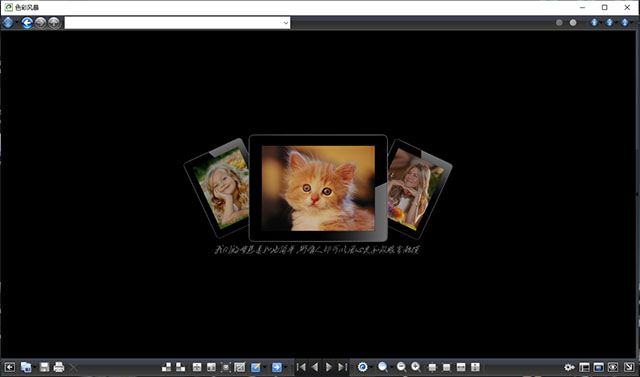Click the dark grey round indicator dot
The width and height of the screenshot is (640, 377).
coord(559,23)
